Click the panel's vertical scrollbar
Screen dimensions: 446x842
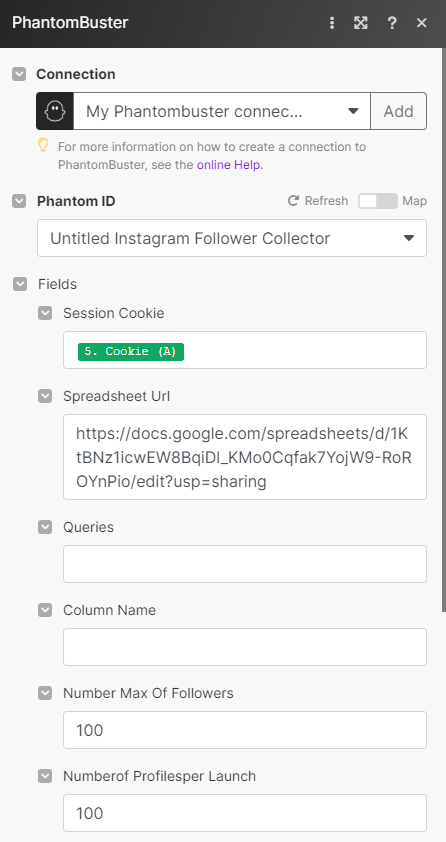tap(443, 330)
